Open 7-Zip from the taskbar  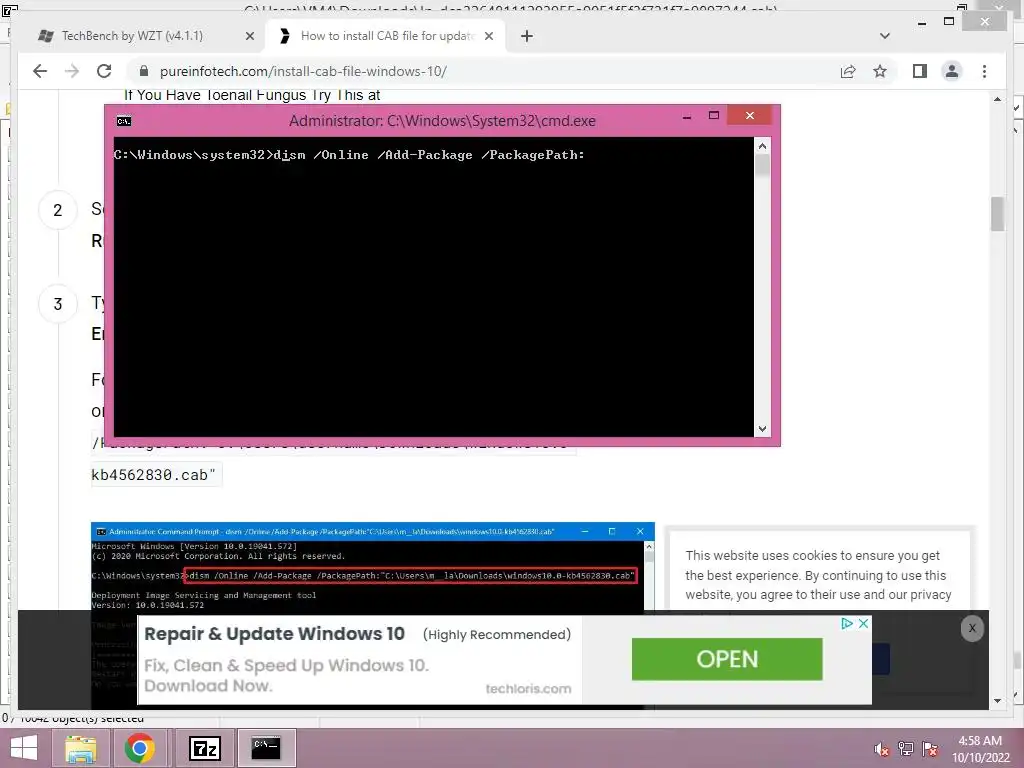click(204, 748)
